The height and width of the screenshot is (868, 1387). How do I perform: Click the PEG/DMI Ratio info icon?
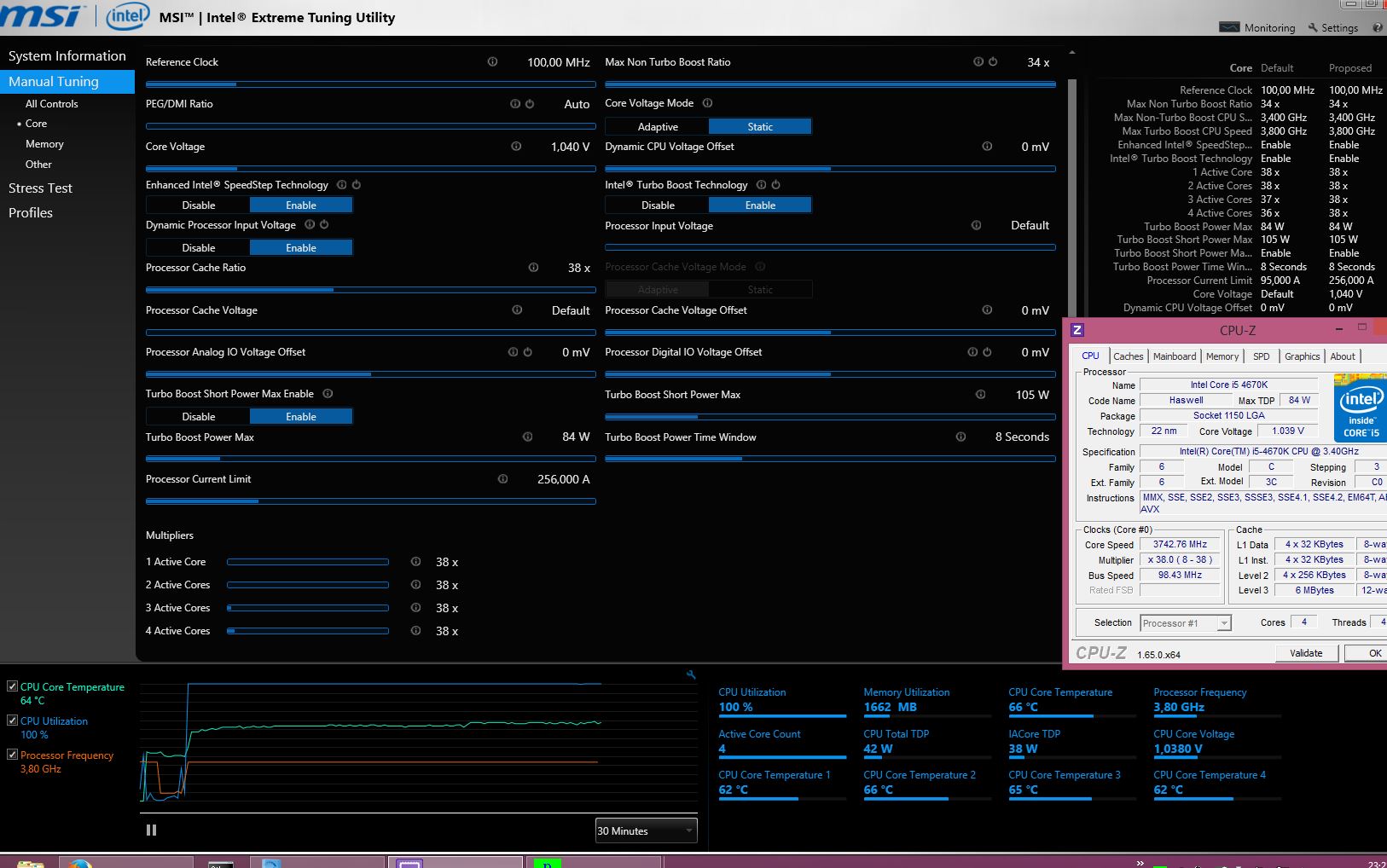(x=514, y=103)
